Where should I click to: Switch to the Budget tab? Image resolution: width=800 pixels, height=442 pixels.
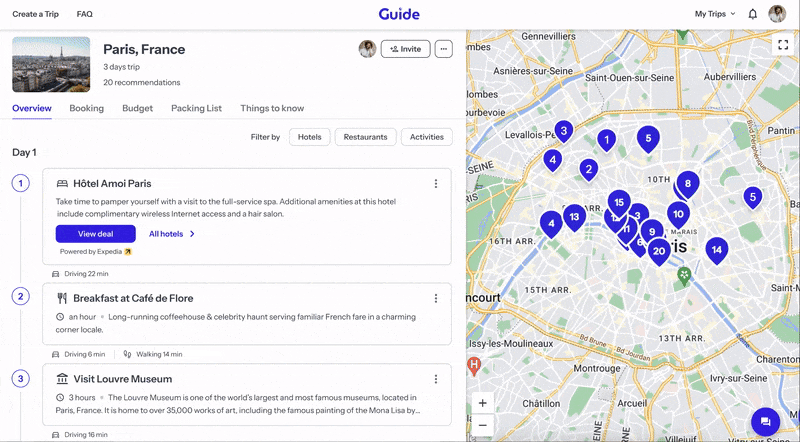tap(137, 109)
